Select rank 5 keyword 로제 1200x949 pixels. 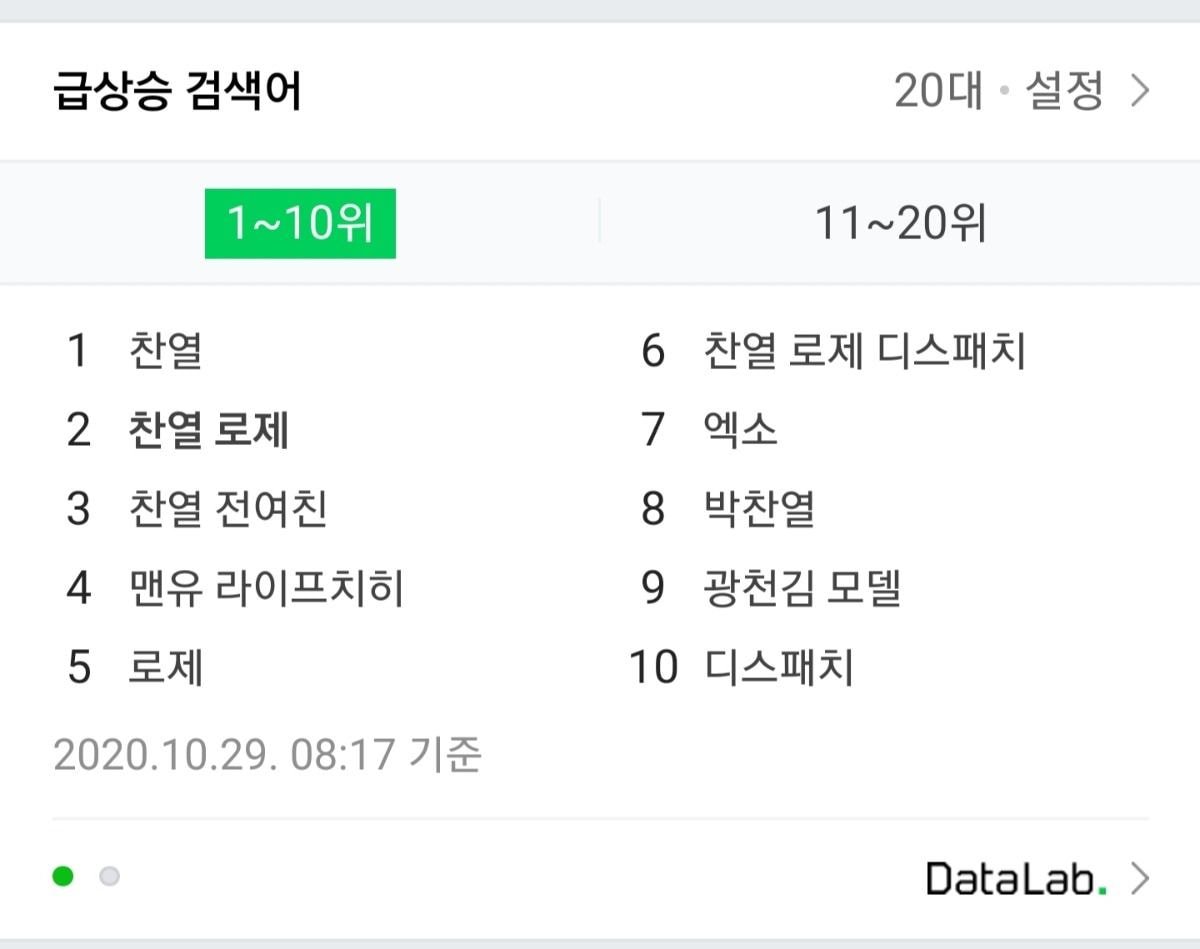click(166, 667)
